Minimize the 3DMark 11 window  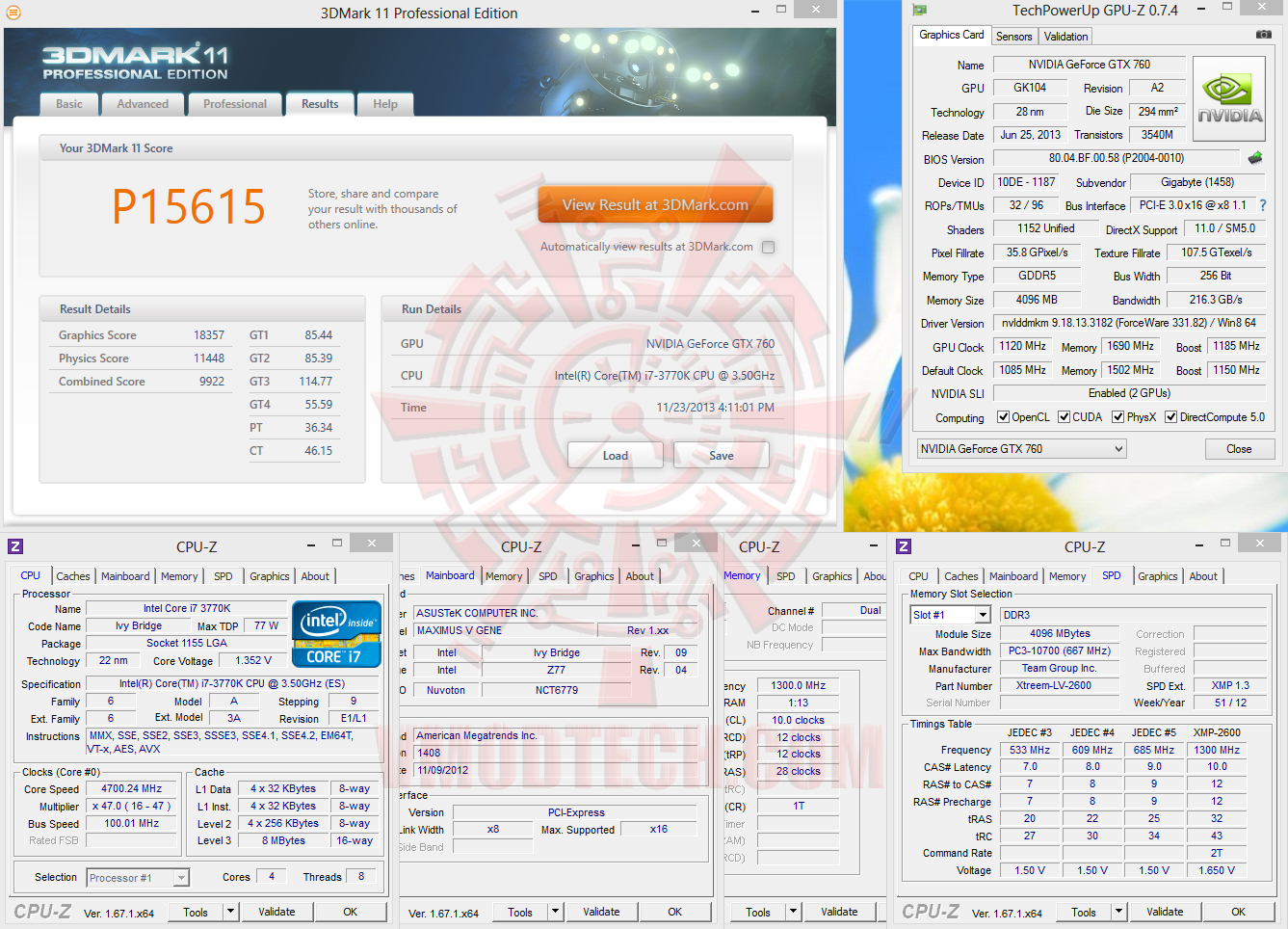754,11
